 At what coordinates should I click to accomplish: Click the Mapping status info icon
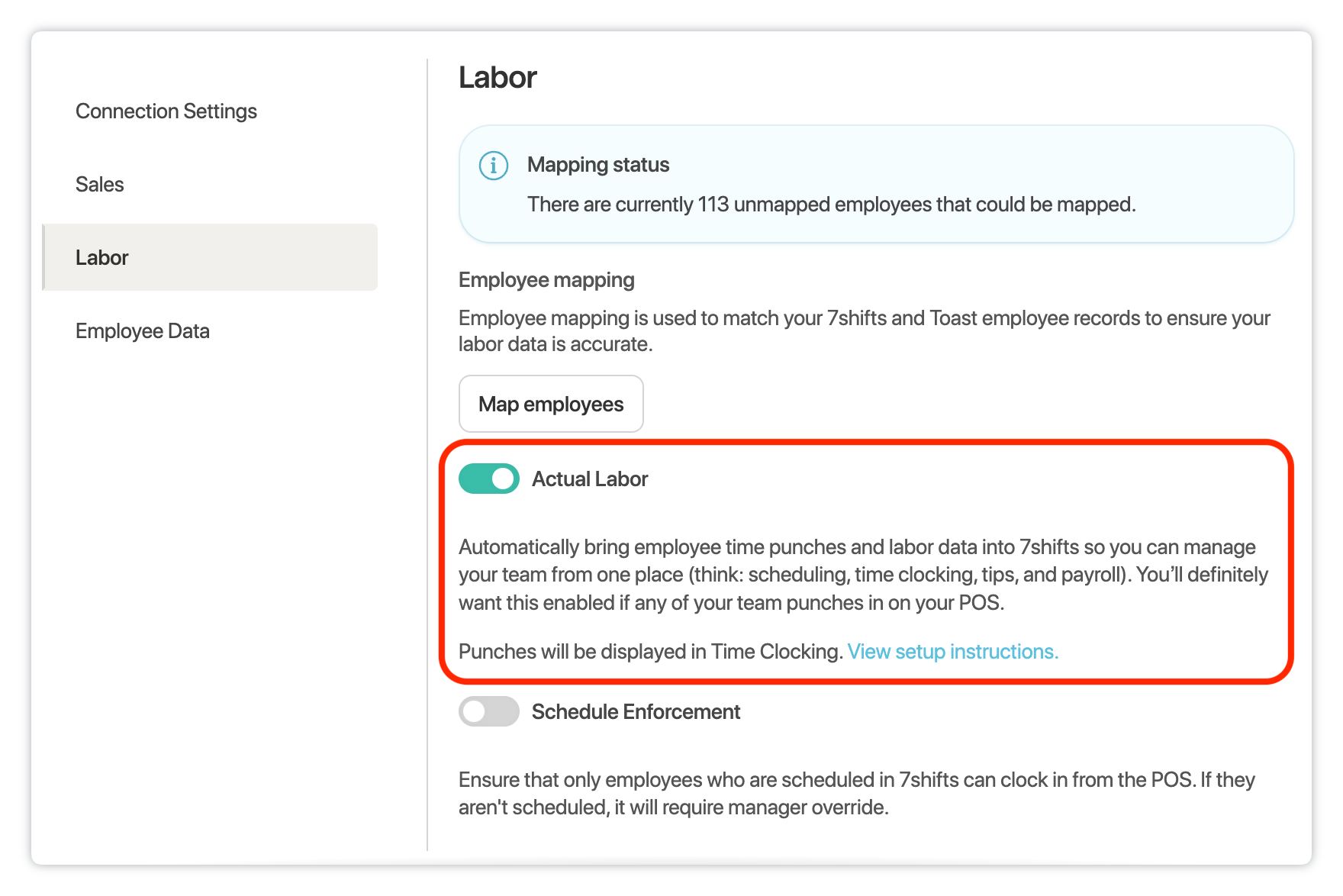tap(493, 165)
